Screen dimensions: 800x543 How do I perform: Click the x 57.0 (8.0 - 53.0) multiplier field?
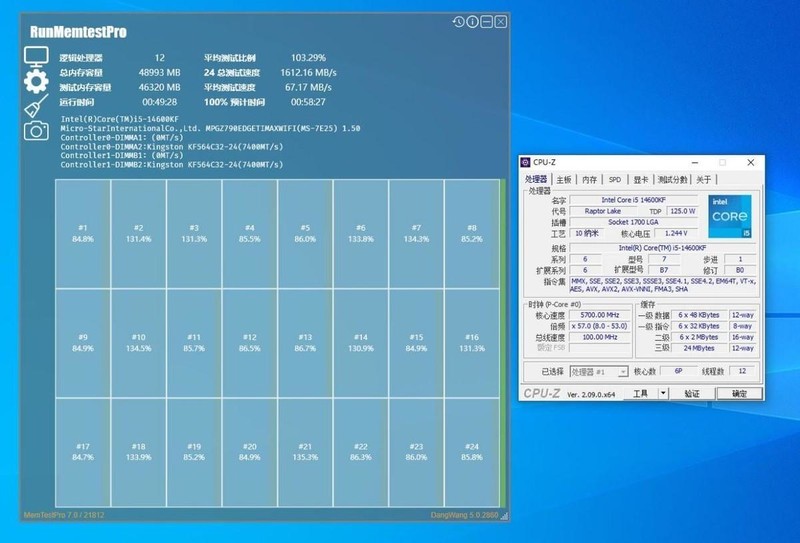click(599, 326)
